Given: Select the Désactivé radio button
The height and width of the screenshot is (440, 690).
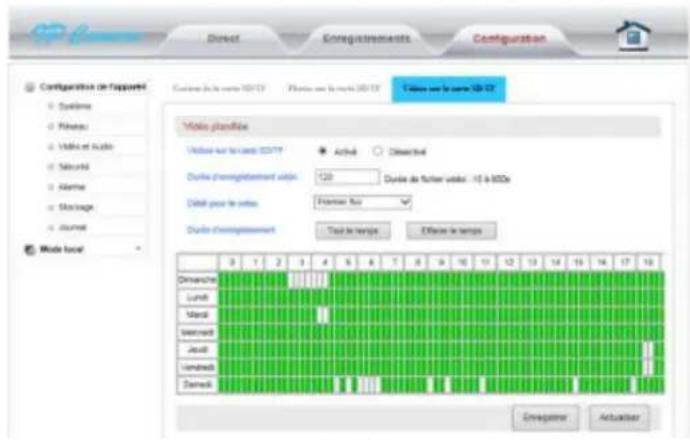Looking at the screenshot, I should click(x=377, y=151).
